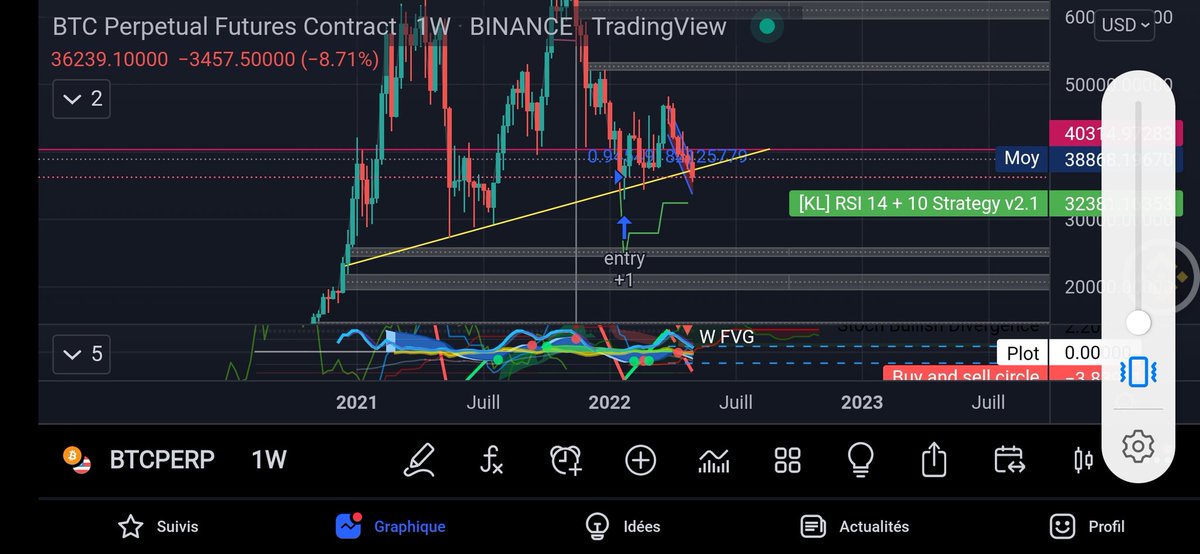The width and height of the screenshot is (1200, 554).
Task: Open the layout grid squares icon
Action: (788, 460)
